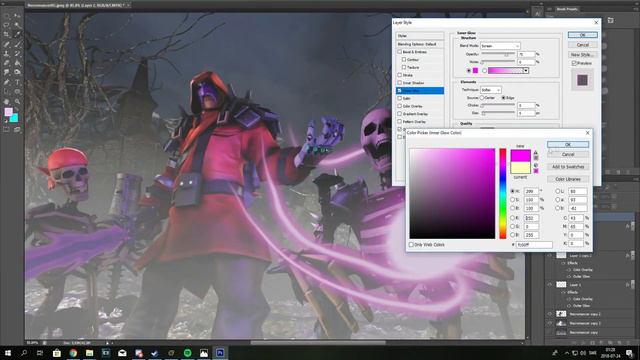Click the web-safe color cube icon
640x360 pixels.
tap(536, 165)
